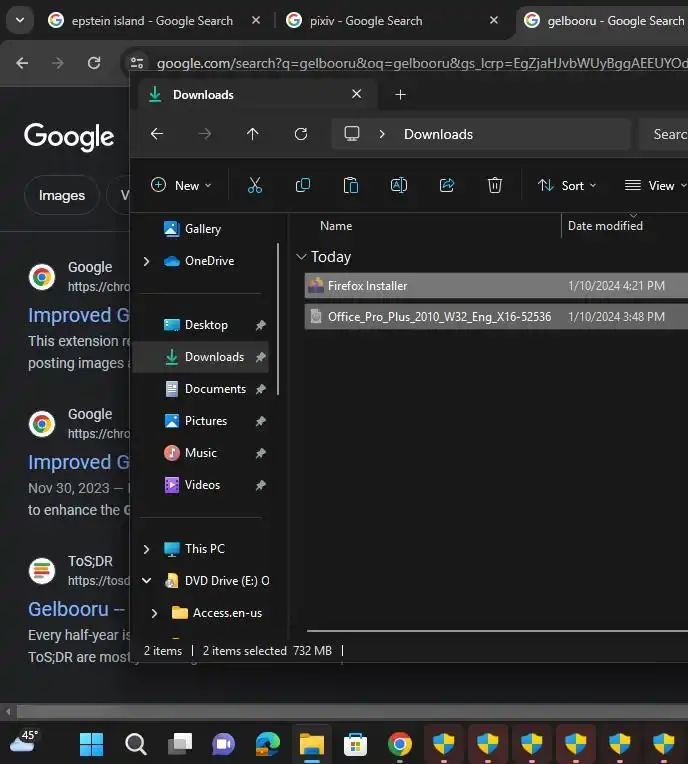
Task: Go up one folder level in Explorer
Action: coord(252,134)
